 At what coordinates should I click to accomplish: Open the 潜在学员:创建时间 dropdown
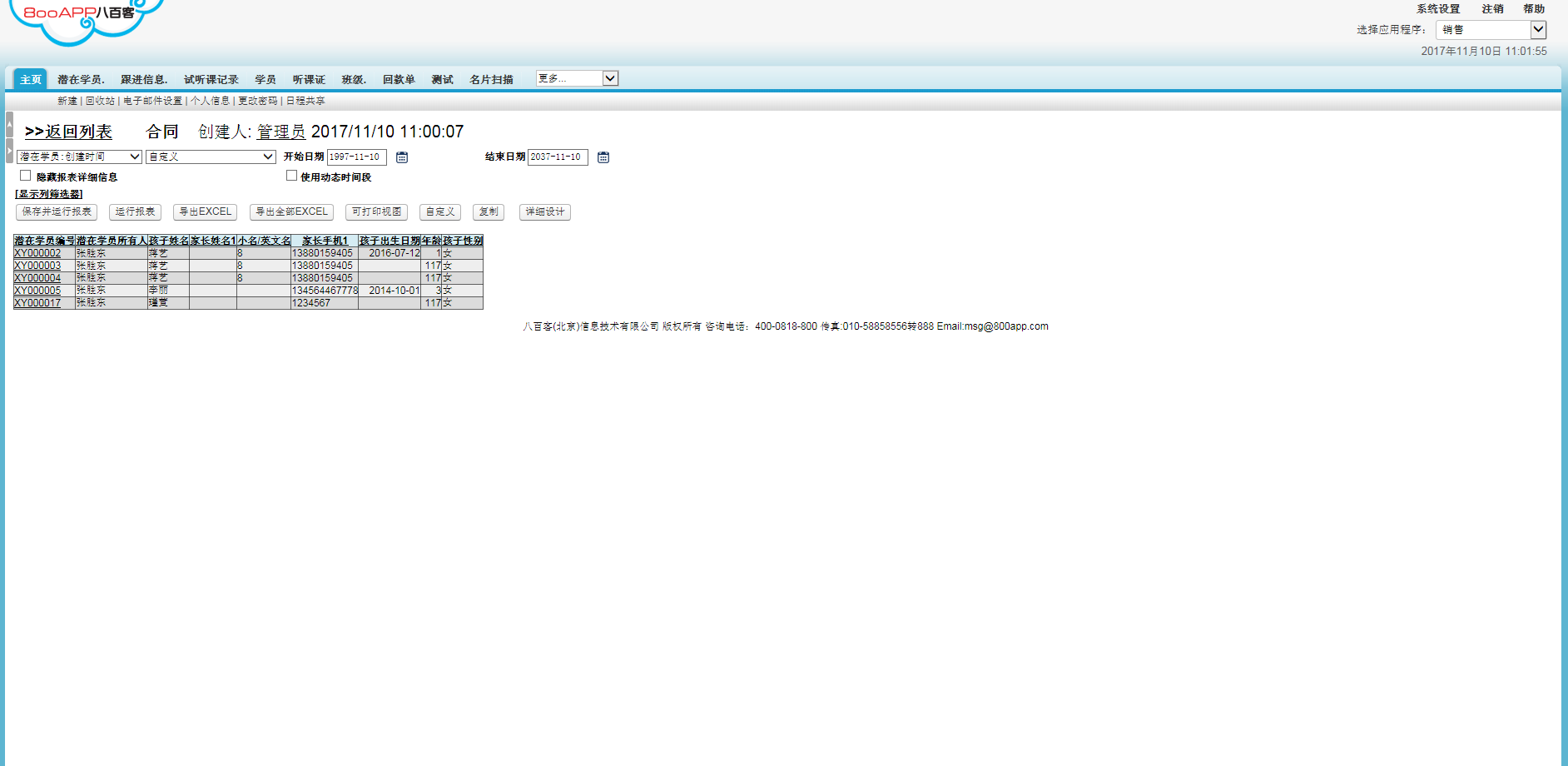pos(79,157)
